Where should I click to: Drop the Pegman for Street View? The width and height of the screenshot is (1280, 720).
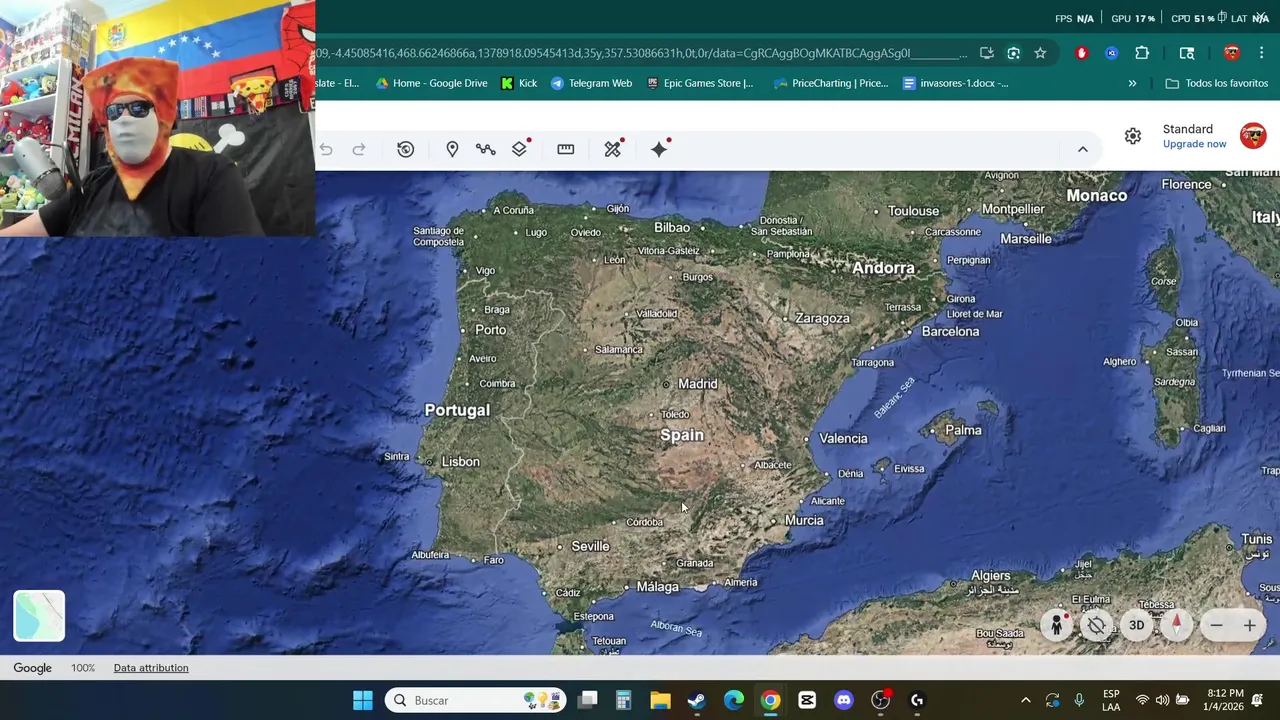click(1056, 625)
